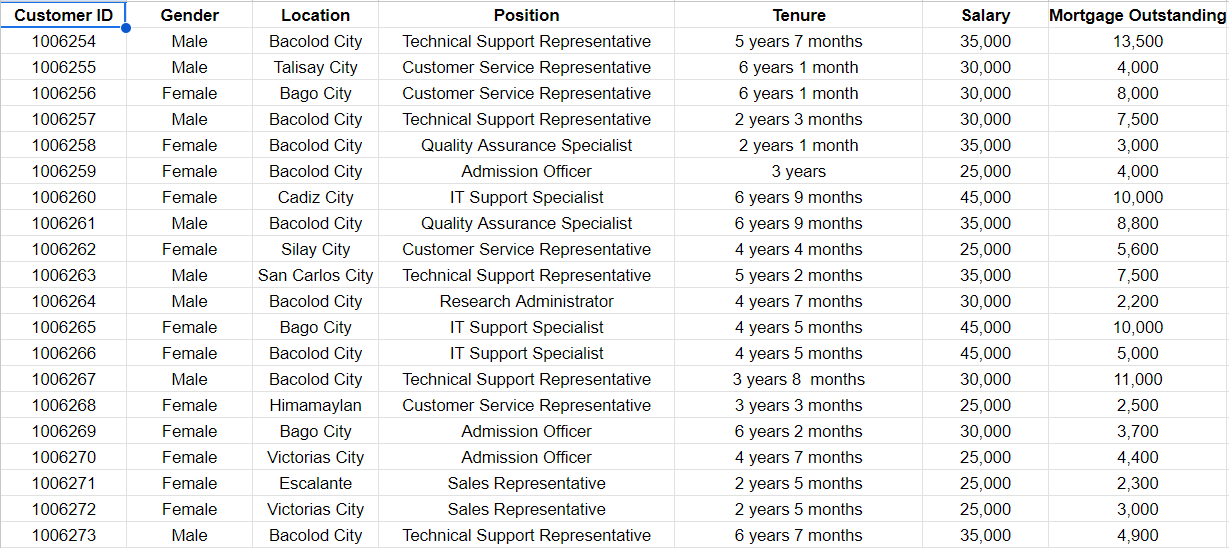The height and width of the screenshot is (548, 1229).
Task: Select the 13,500 mortgage cell
Action: pyautogui.click(x=1137, y=41)
